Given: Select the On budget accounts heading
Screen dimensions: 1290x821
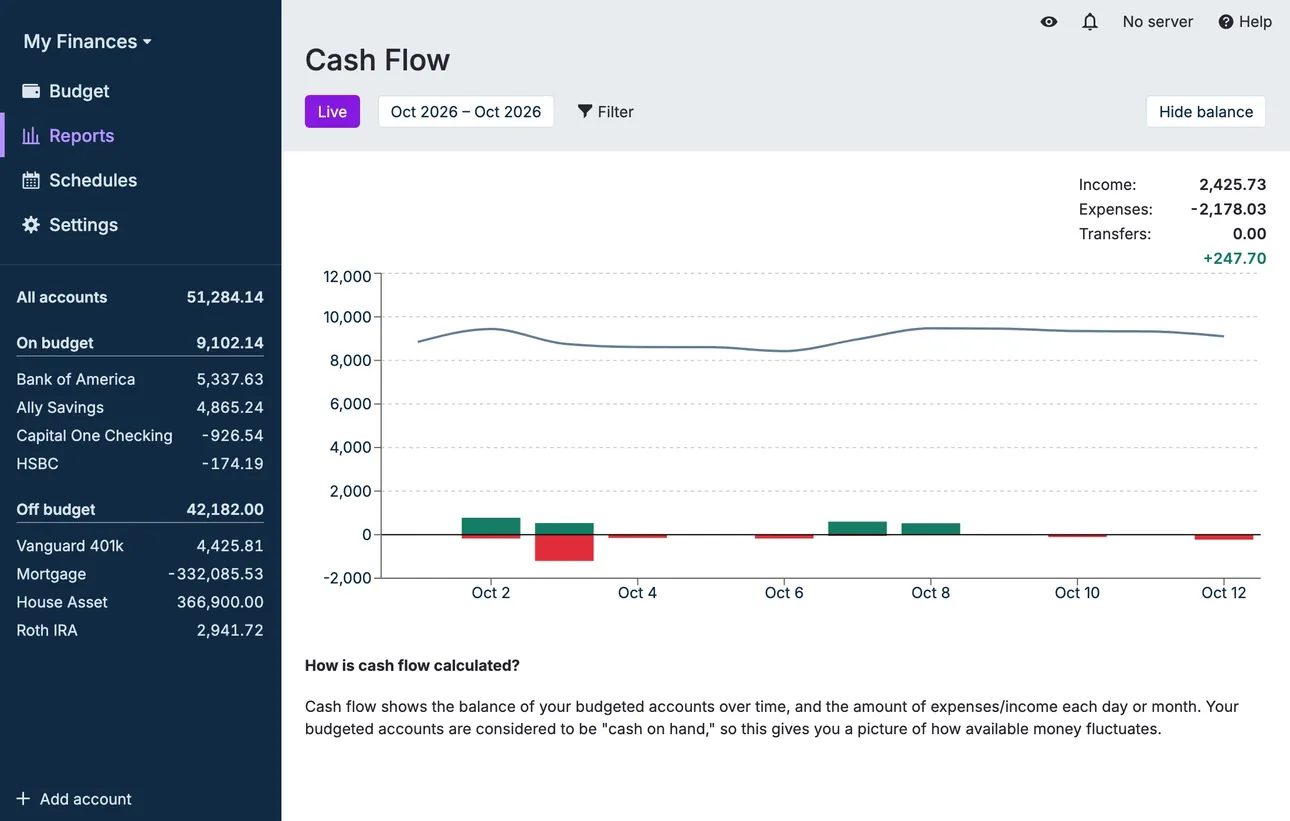Looking at the screenshot, I should tap(140, 343).
